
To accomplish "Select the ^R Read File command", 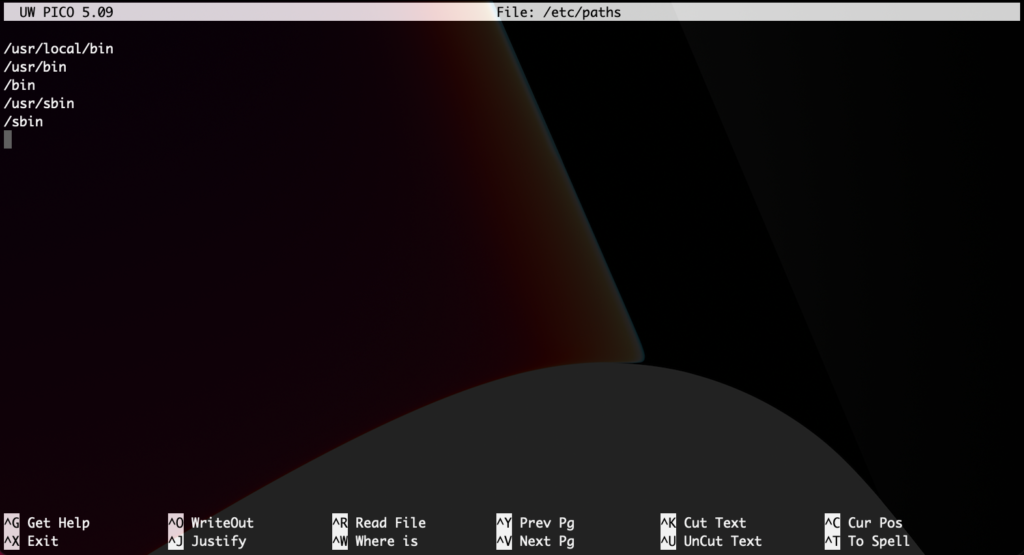I will point(379,523).
